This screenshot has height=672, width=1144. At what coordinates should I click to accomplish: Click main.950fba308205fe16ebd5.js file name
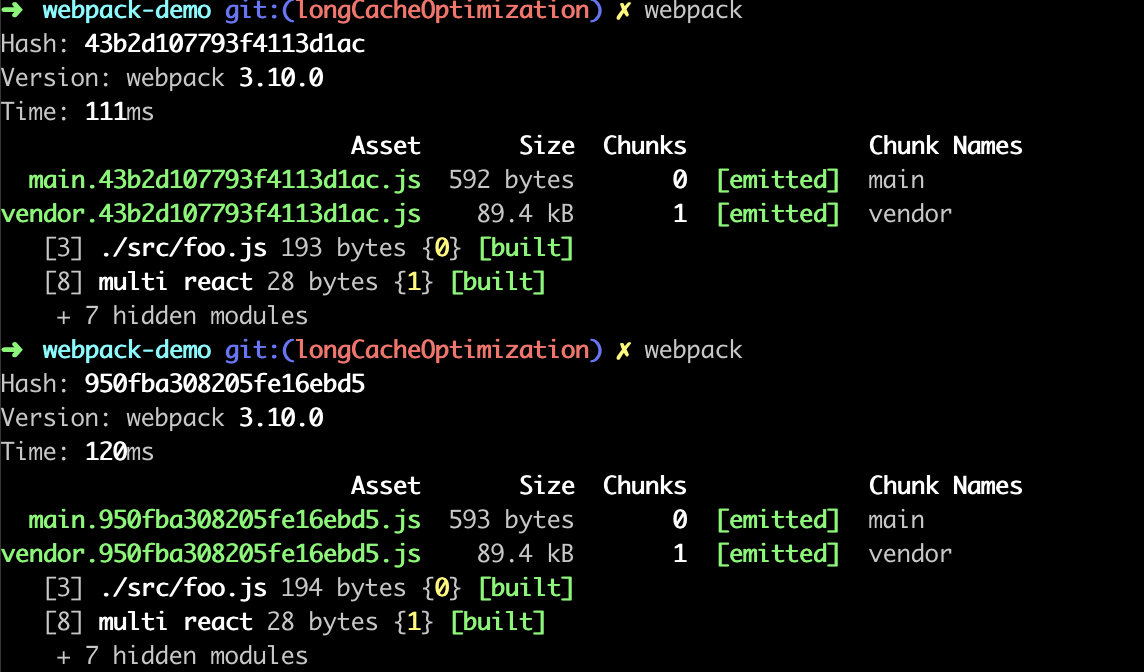click(224, 520)
